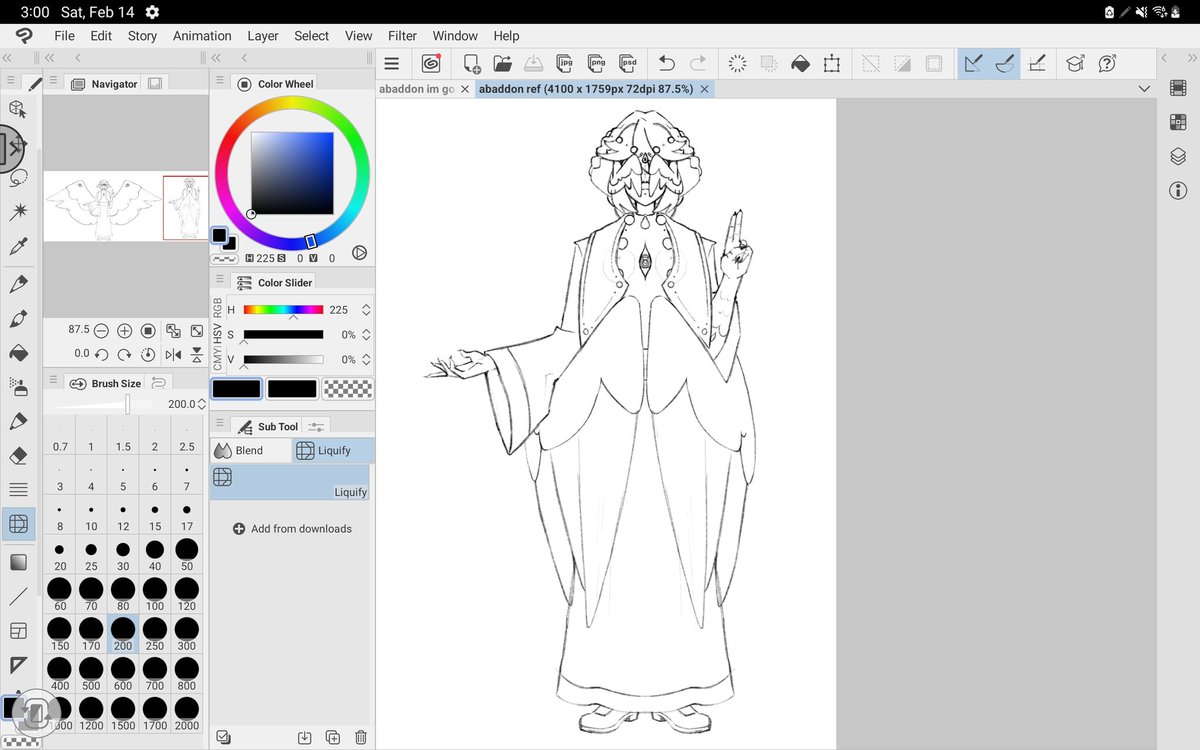Select the Pen tool
1200x750 pixels.
coord(17,285)
